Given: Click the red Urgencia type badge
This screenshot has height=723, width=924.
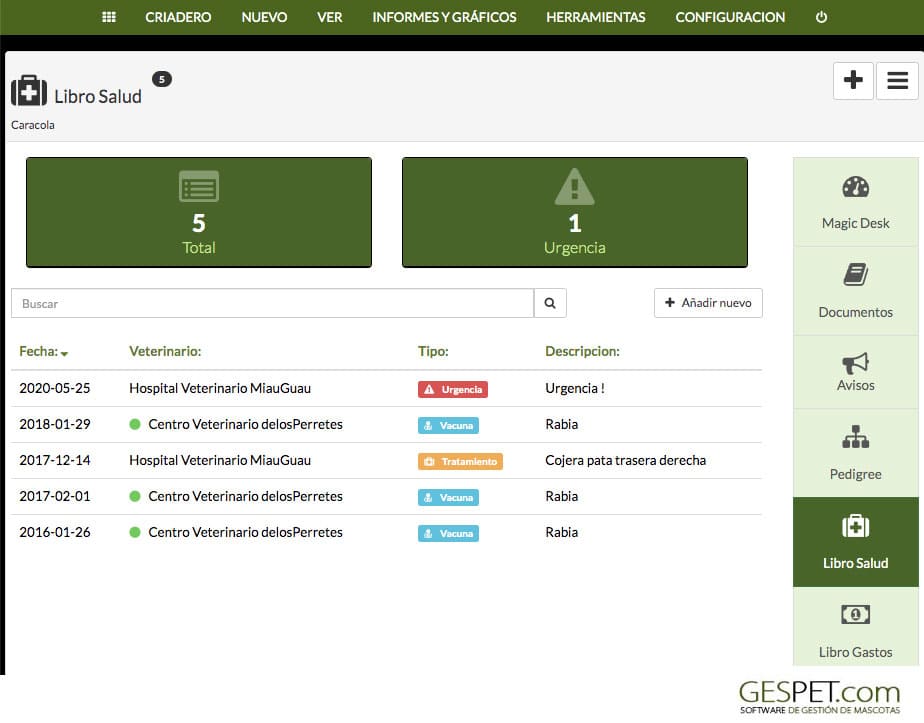Looking at the screenshot, I should (453, 389).
